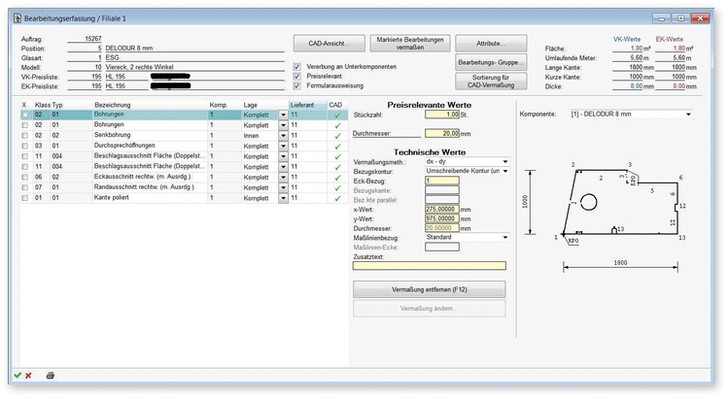Click the Modell field Viereck, 2 rechte Winkel
Screen dimensions: 728x399
click(x=139, y=67)
